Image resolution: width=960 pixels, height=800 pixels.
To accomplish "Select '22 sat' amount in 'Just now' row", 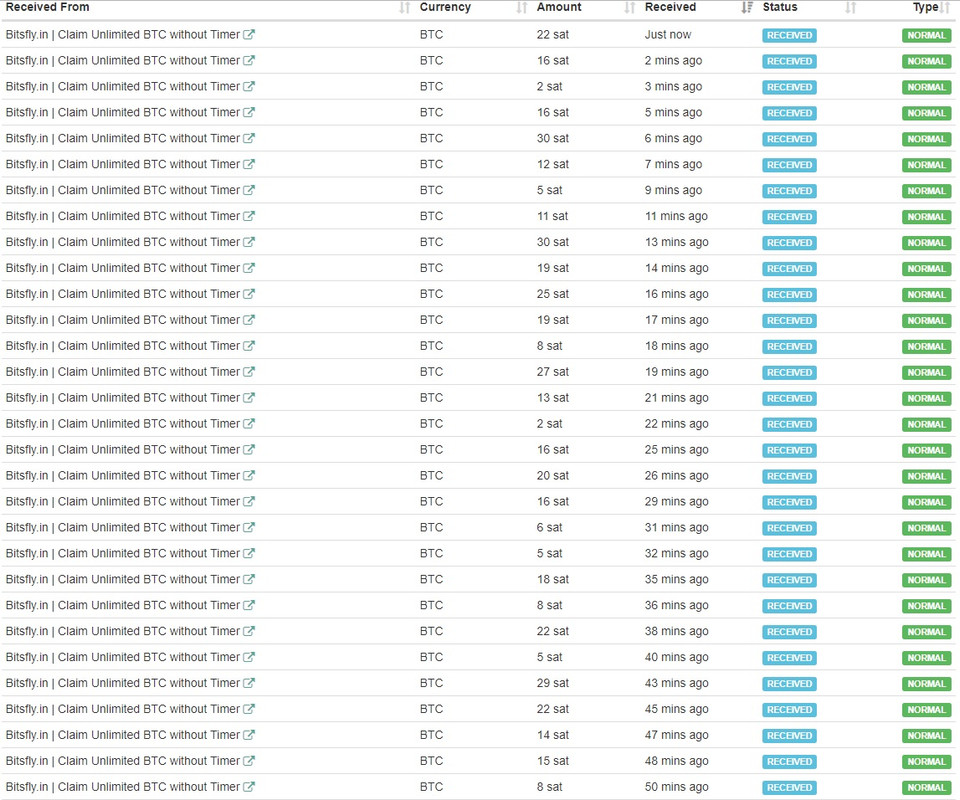I will coord(553,35).
